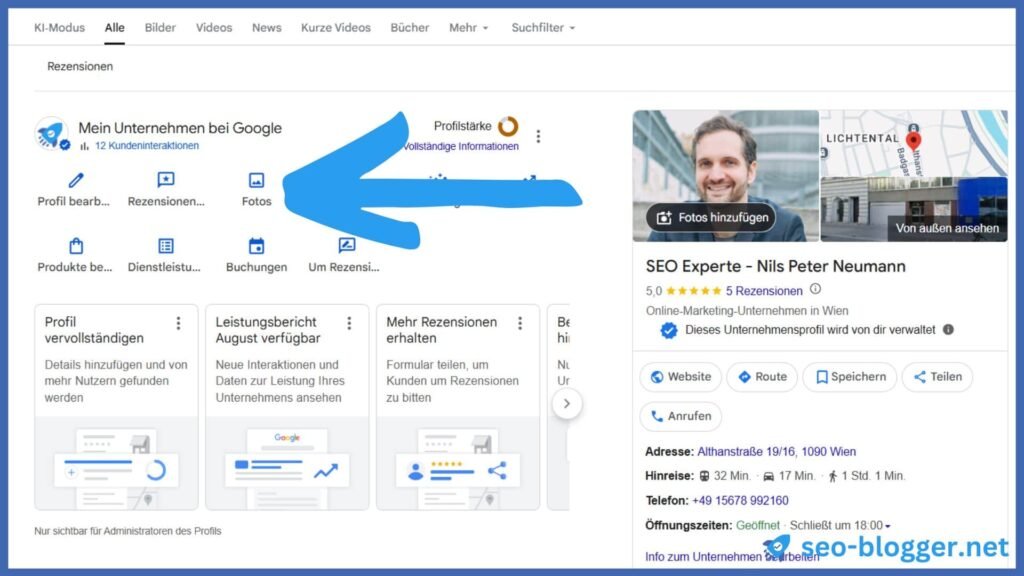
Task: Switch to the Bilder tab
Action: 160,27
